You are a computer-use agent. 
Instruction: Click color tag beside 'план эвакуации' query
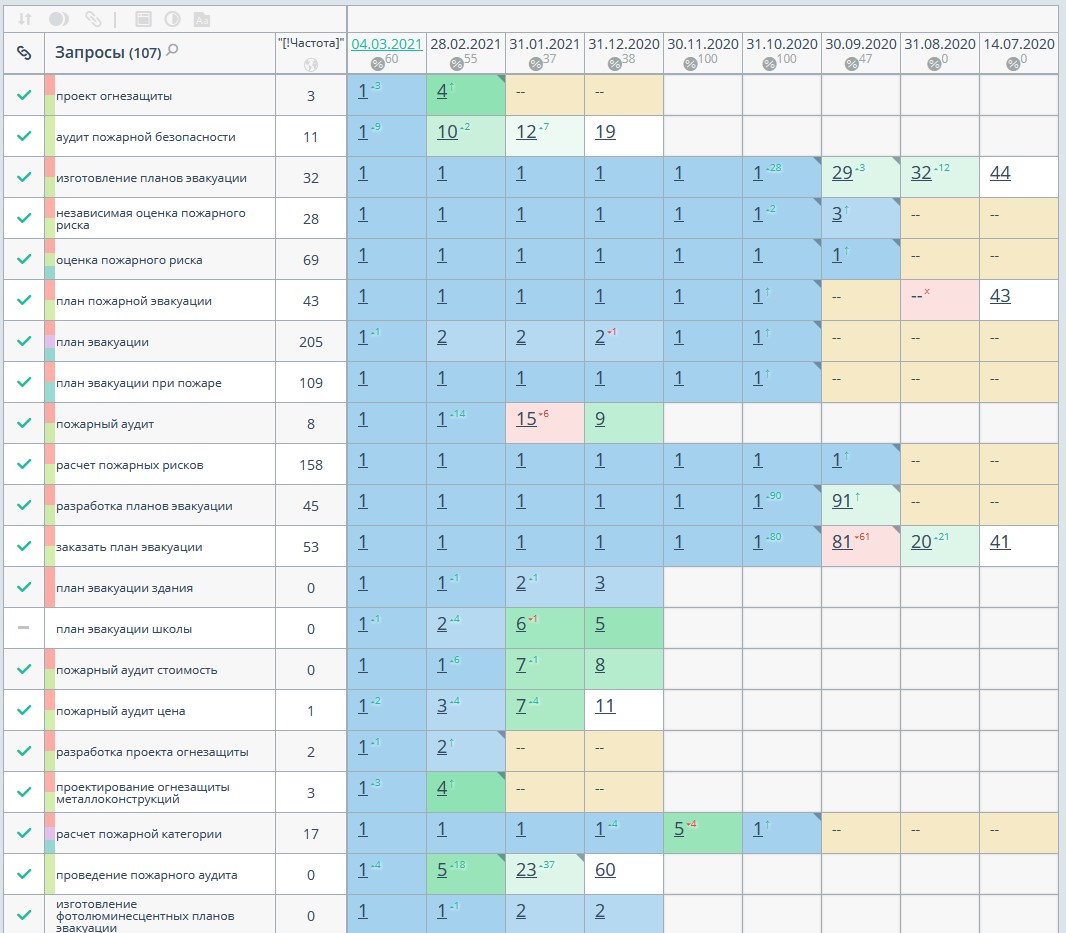tap(49, 341)
